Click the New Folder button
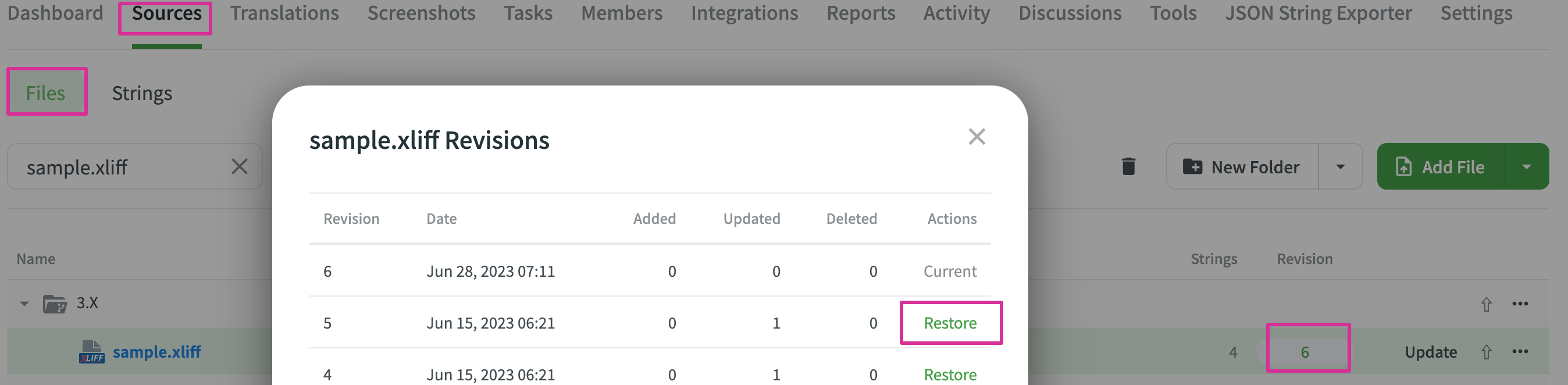 point(1242,167)
